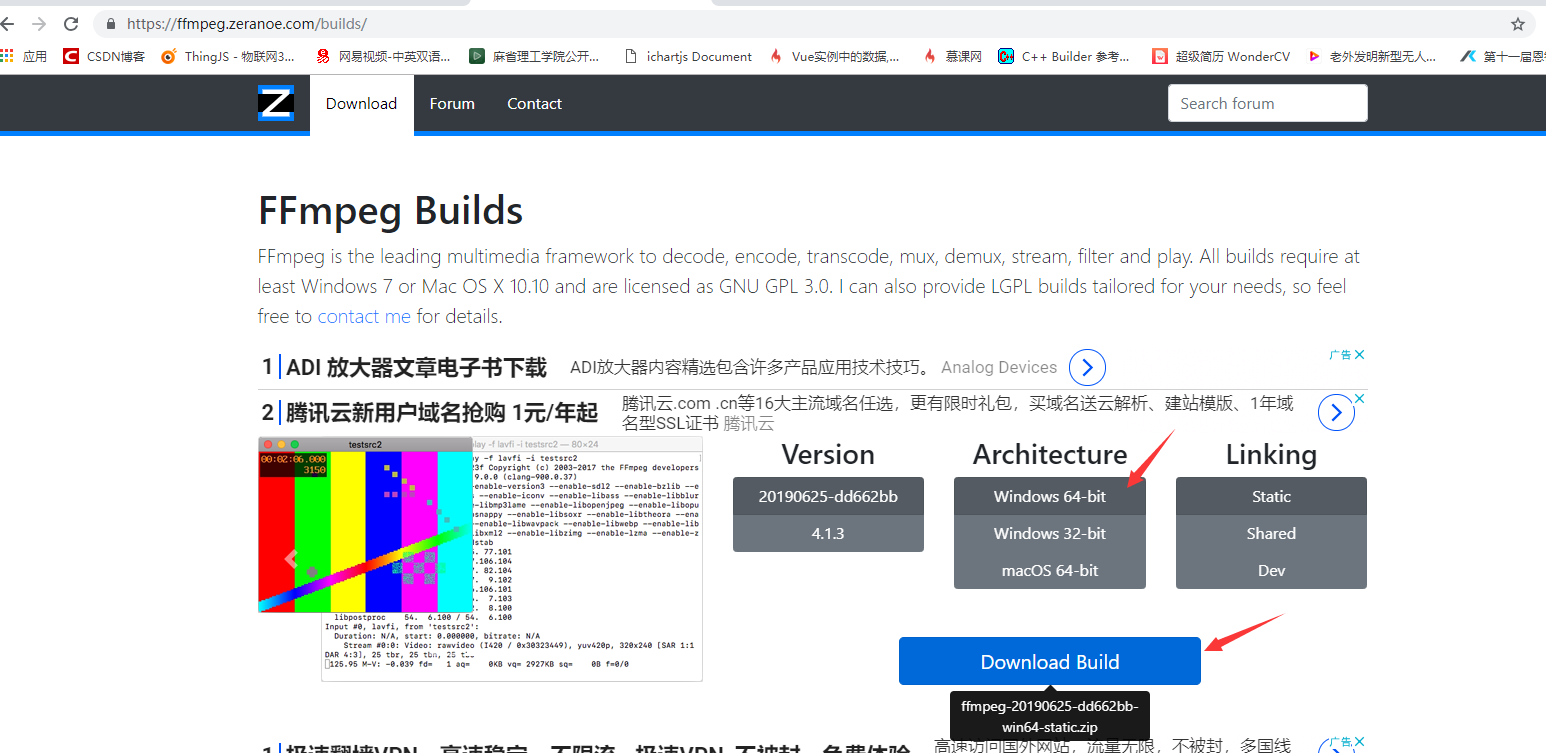The width and height of the screenshot is (1546, 753).
Task: Choose the Windows 64-bit architecture
Action: [1050, 496]
